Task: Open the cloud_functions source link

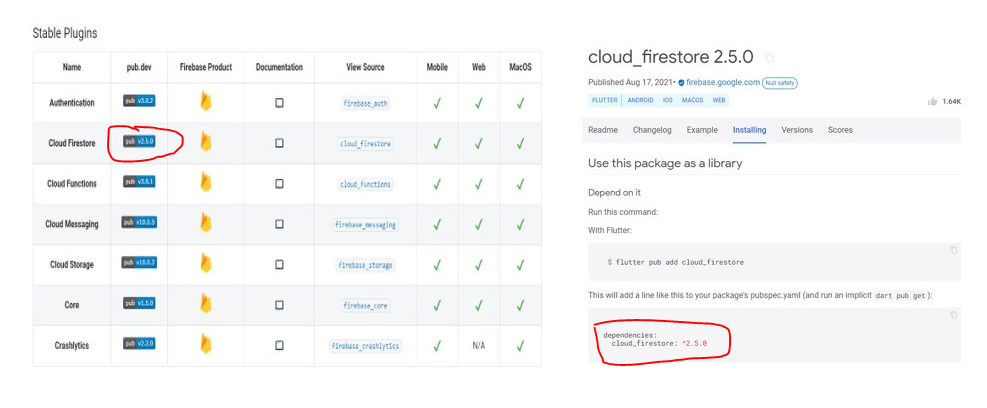Action: pyautogui.click(x=366, y=184)
